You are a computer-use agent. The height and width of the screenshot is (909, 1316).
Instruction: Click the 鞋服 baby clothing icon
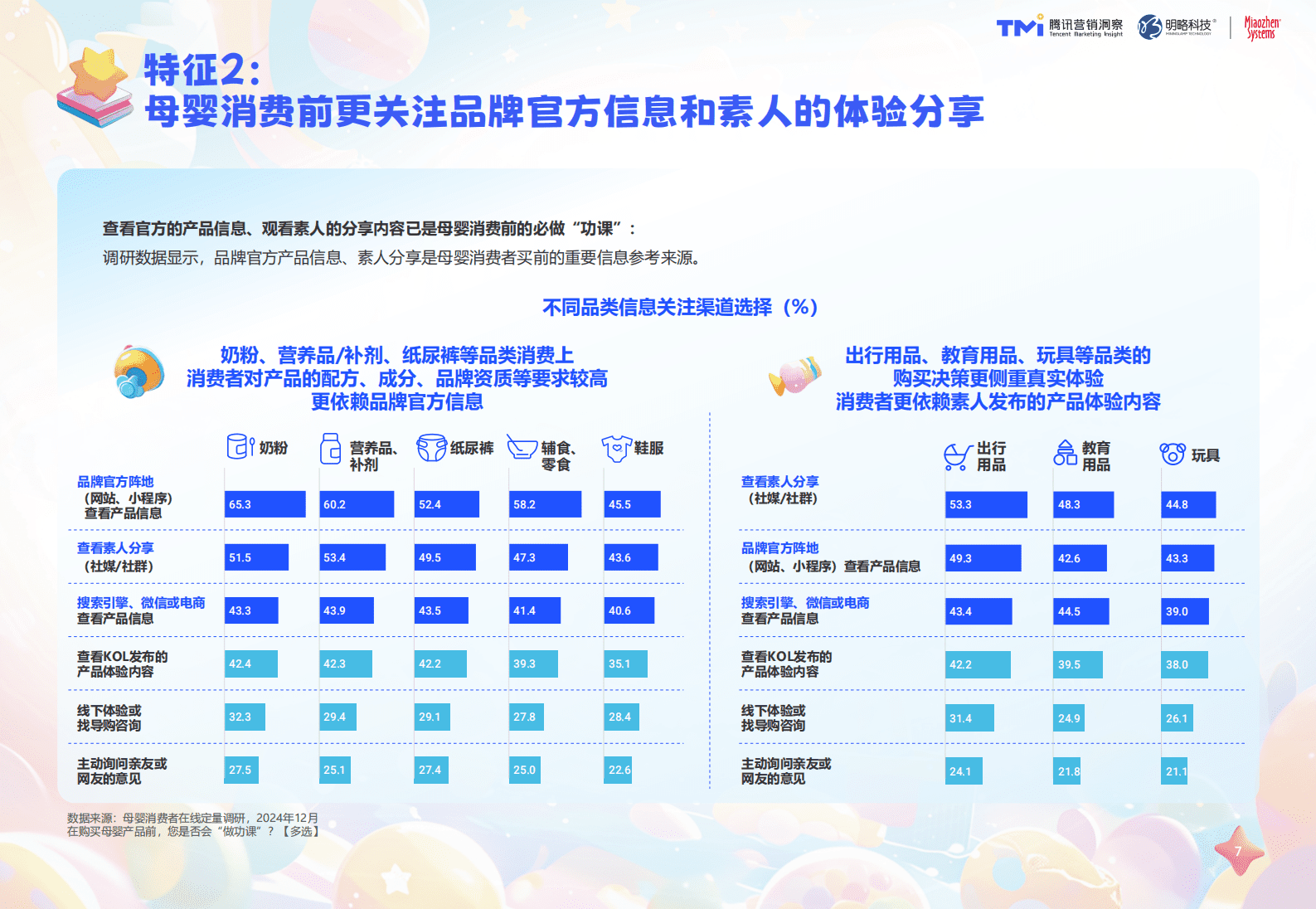(x=617, y=448)
